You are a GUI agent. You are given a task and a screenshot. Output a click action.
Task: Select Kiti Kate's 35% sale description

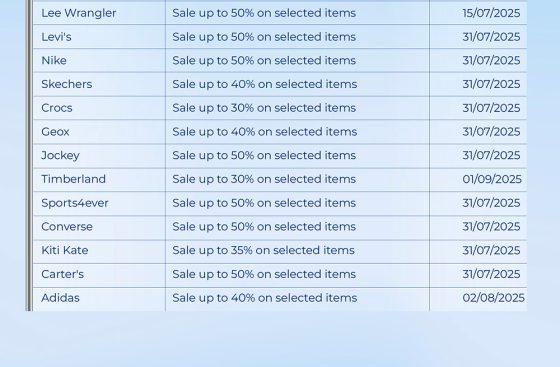[264, 250]
